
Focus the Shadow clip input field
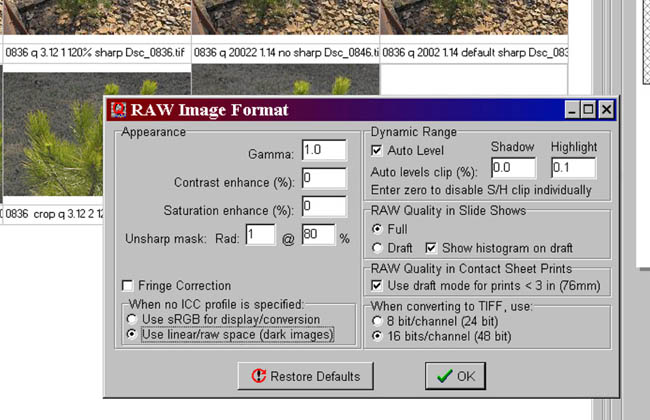coord(513,168)
